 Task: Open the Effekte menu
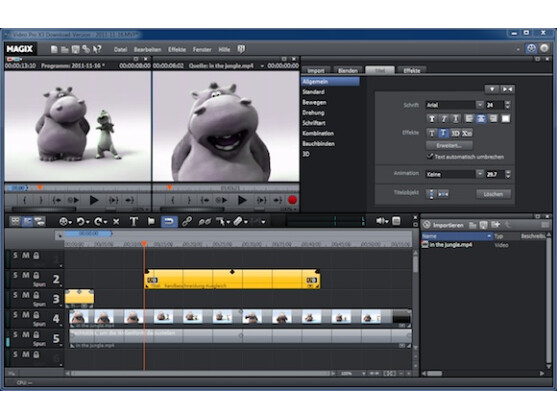[x=177, y=50]
